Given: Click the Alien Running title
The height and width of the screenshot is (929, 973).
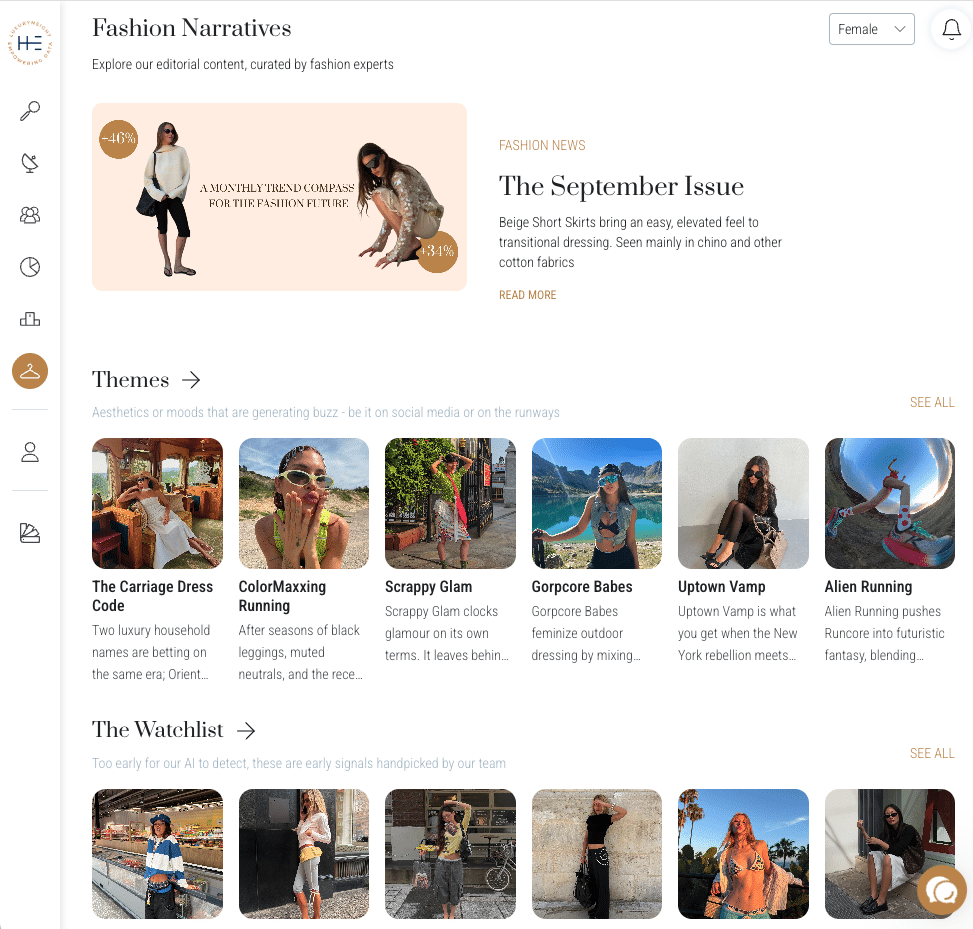Looking at the screenshot, I should coord(868,586).
